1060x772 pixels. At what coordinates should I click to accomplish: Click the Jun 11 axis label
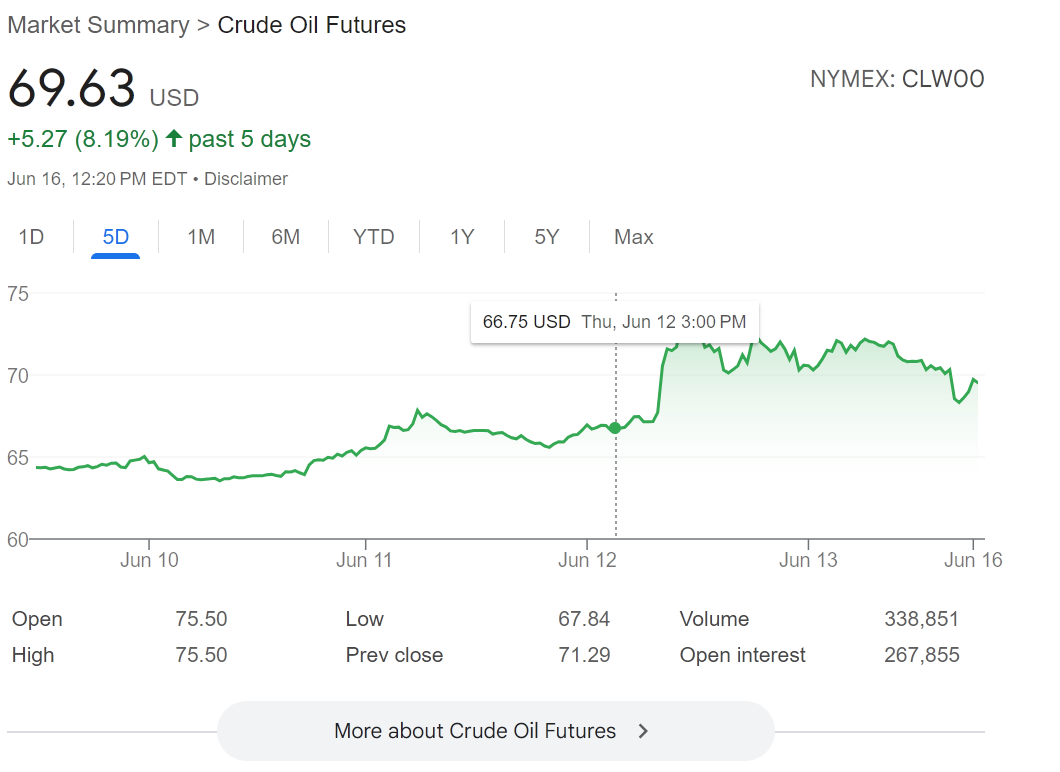(364, 560)
